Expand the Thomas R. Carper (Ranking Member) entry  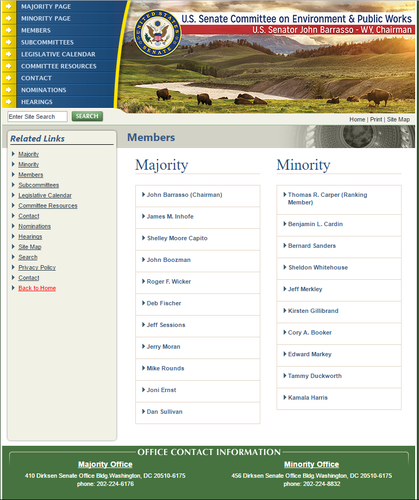click(x=339, y=199)
